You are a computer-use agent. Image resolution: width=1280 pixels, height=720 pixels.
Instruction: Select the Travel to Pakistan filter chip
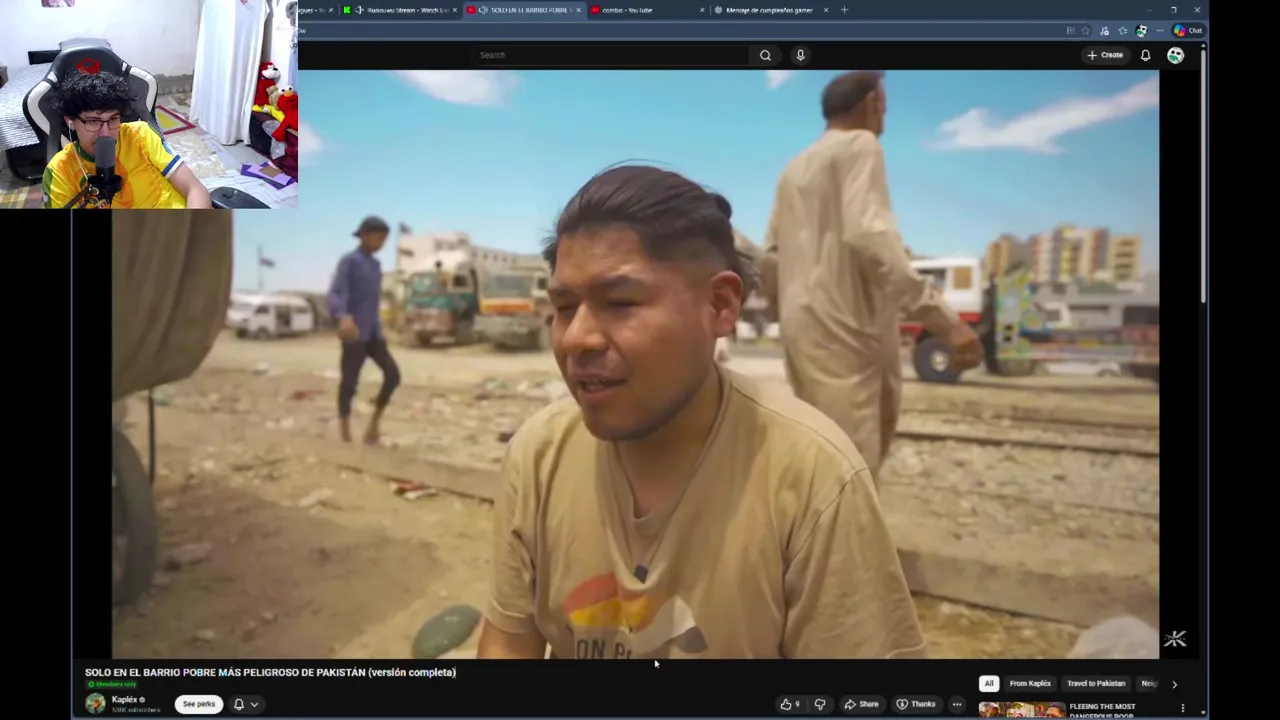point(1096,683)
